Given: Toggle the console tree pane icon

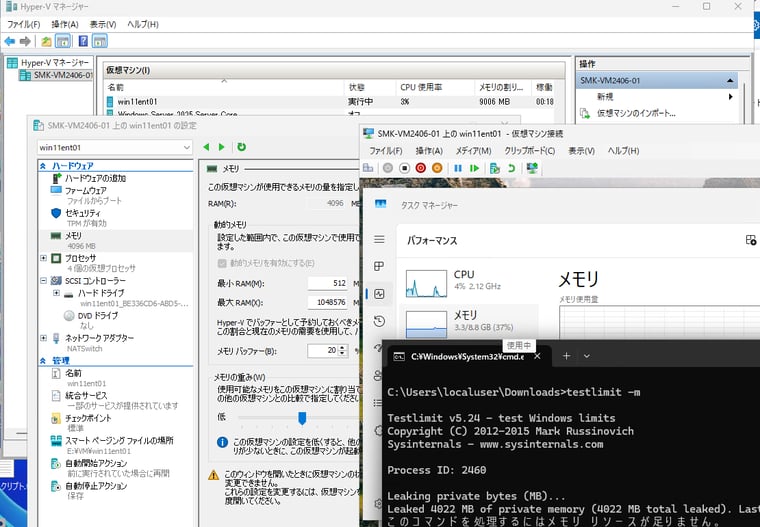Looking at the screenshot, I should 63,42.
